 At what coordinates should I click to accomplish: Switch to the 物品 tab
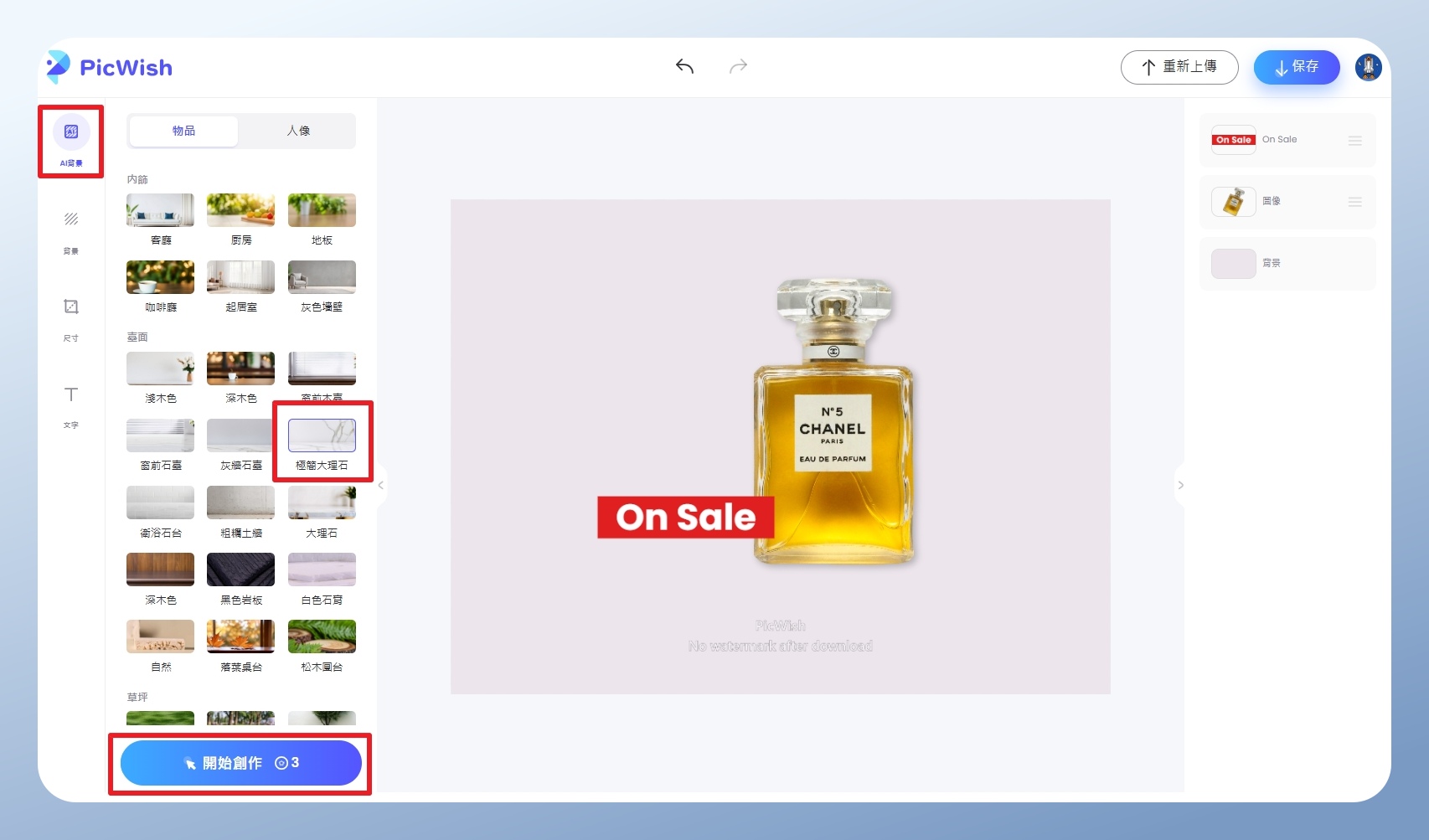coord(183,131)
